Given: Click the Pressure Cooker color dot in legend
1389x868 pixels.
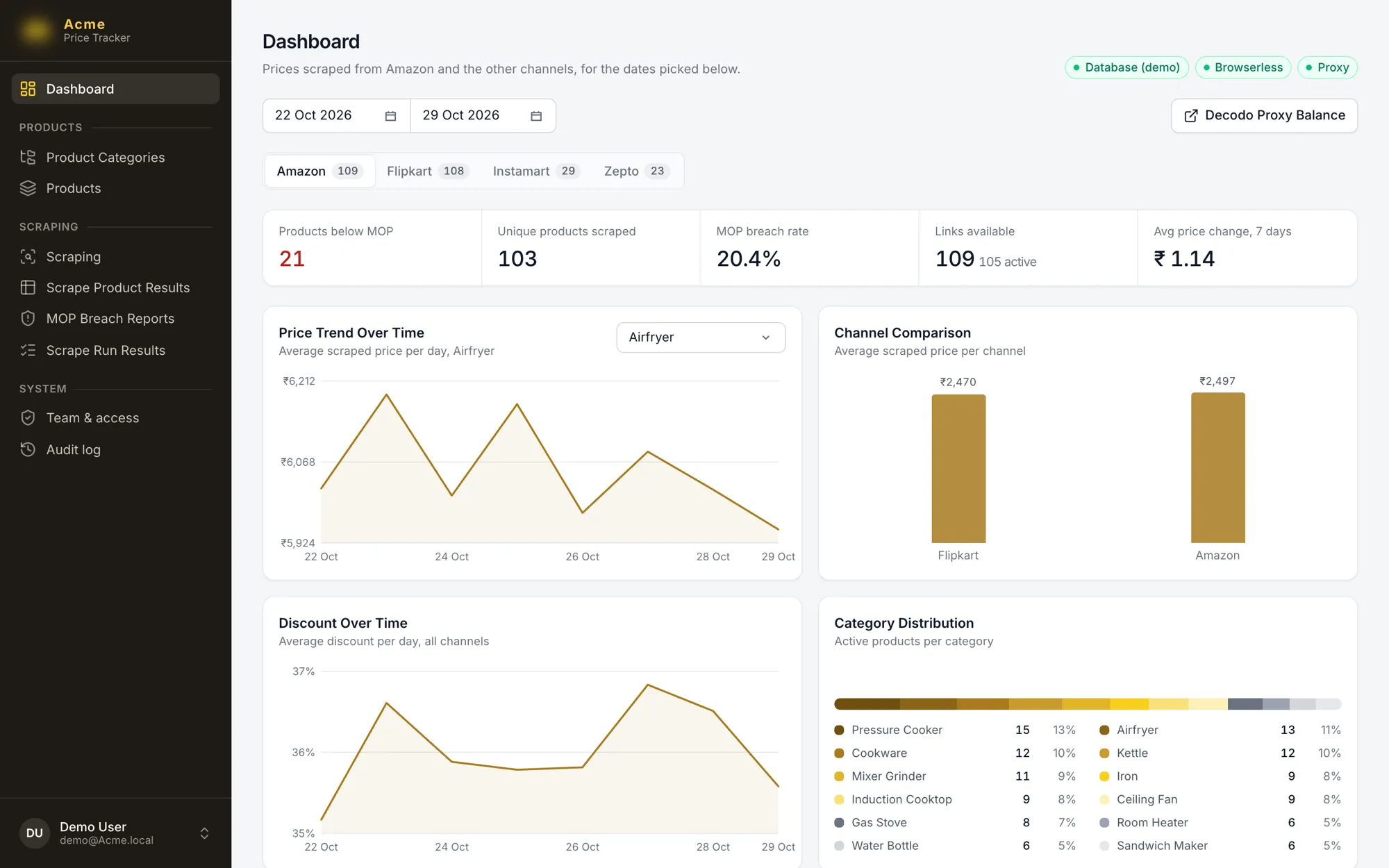Looking at the screenshot, I should (839, 731).
